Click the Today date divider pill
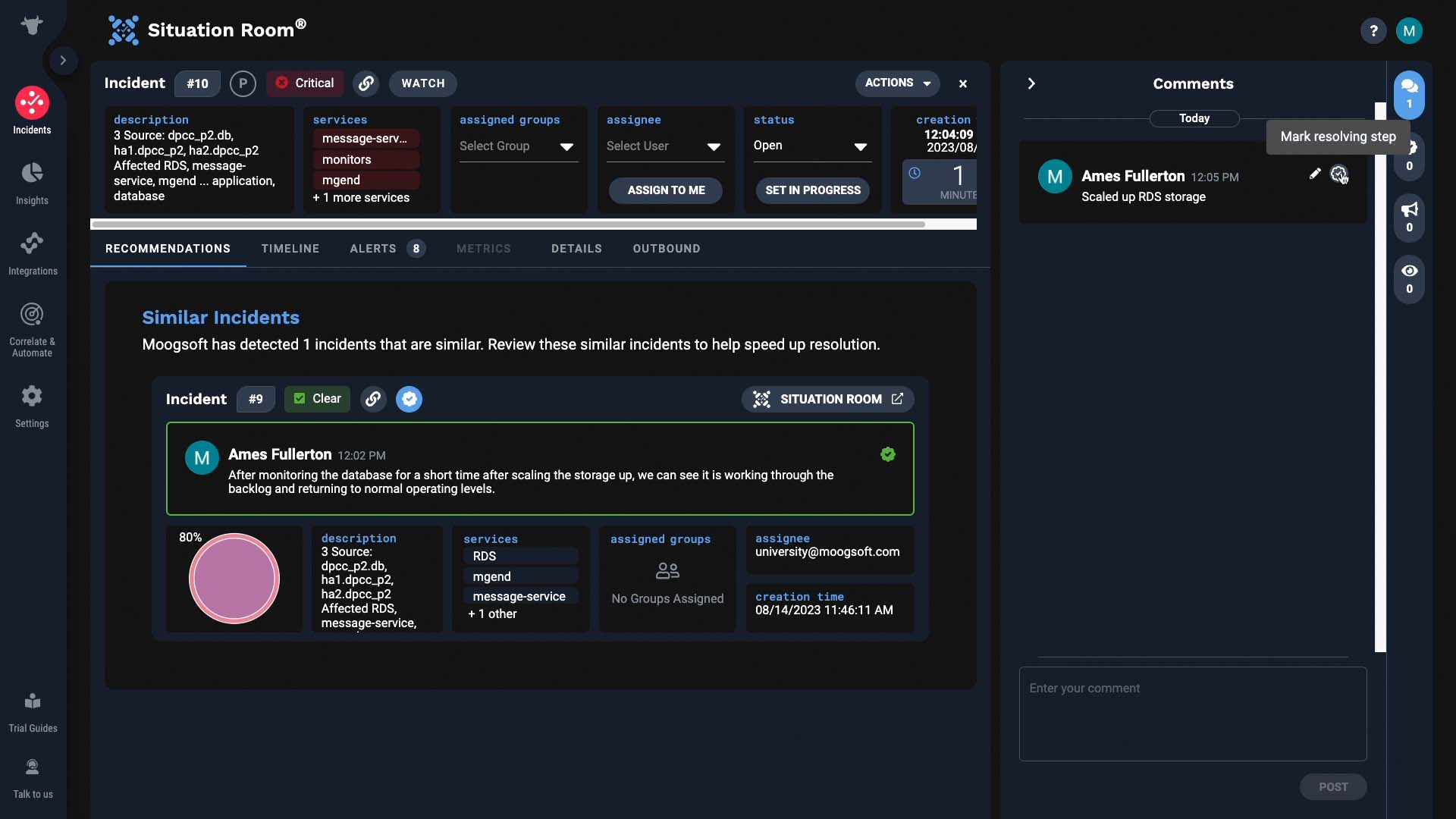The image size is (1456, 819). [x=1194, y=118]
